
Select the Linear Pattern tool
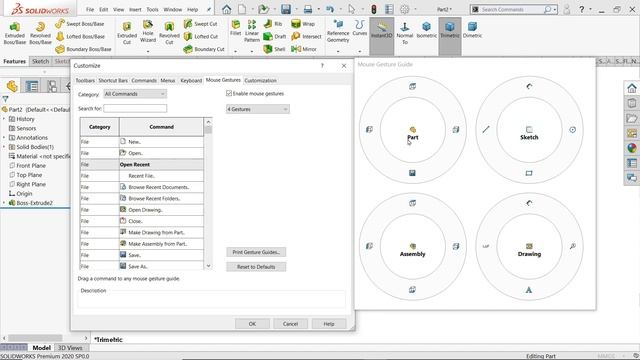coord(252,31)
